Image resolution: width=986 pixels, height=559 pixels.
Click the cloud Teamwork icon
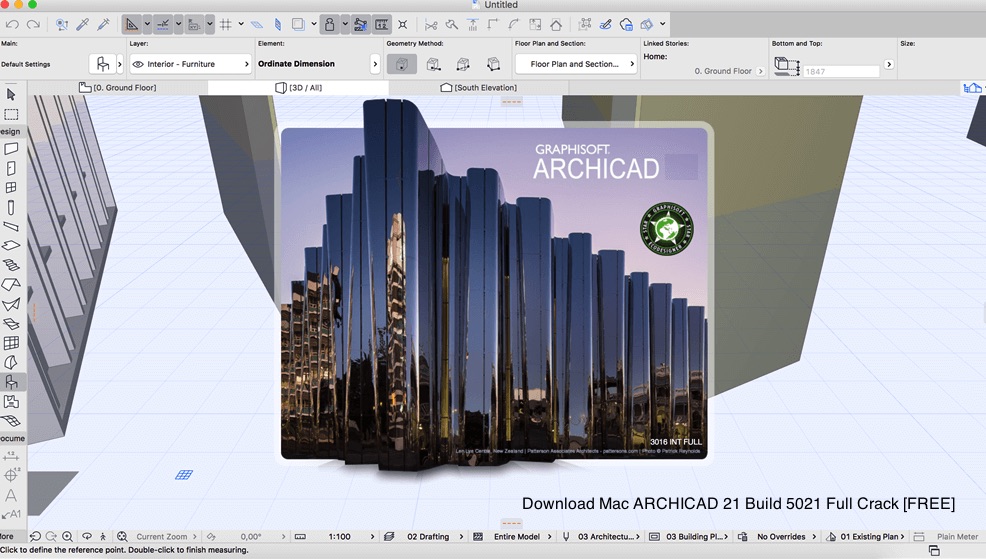[626, 25]
